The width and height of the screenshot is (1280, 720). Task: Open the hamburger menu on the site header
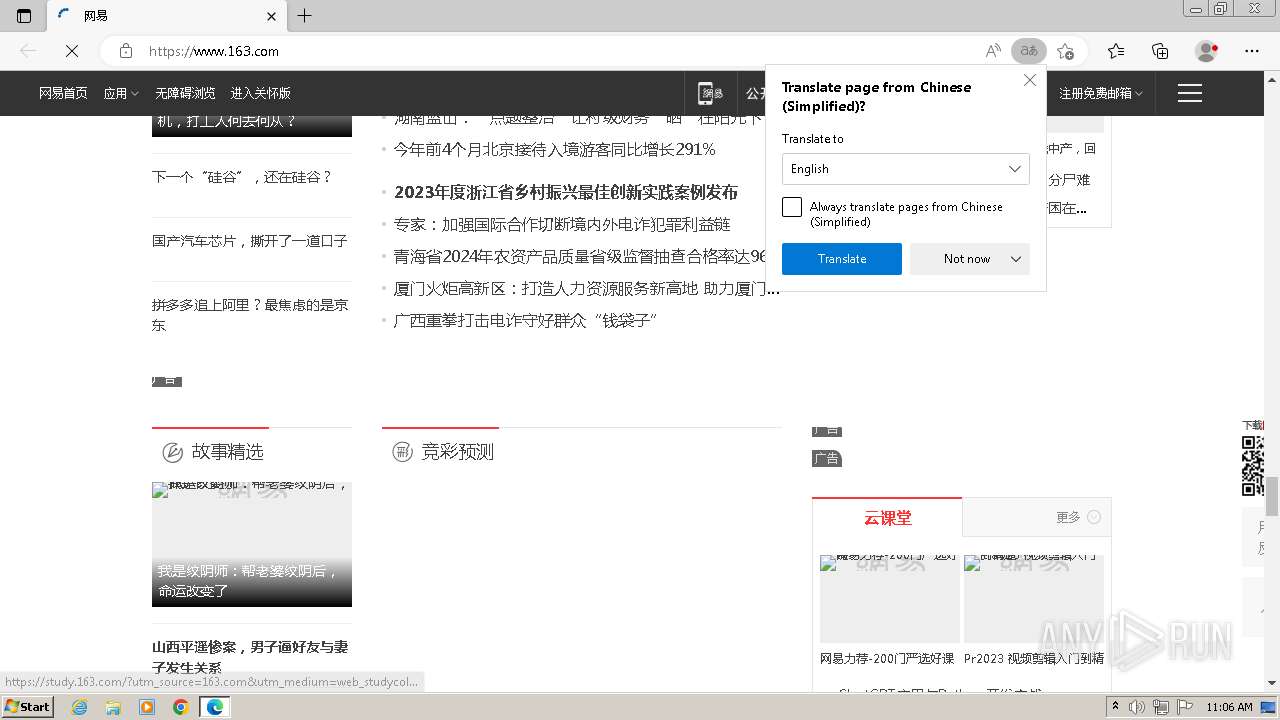click(1190, 93)
